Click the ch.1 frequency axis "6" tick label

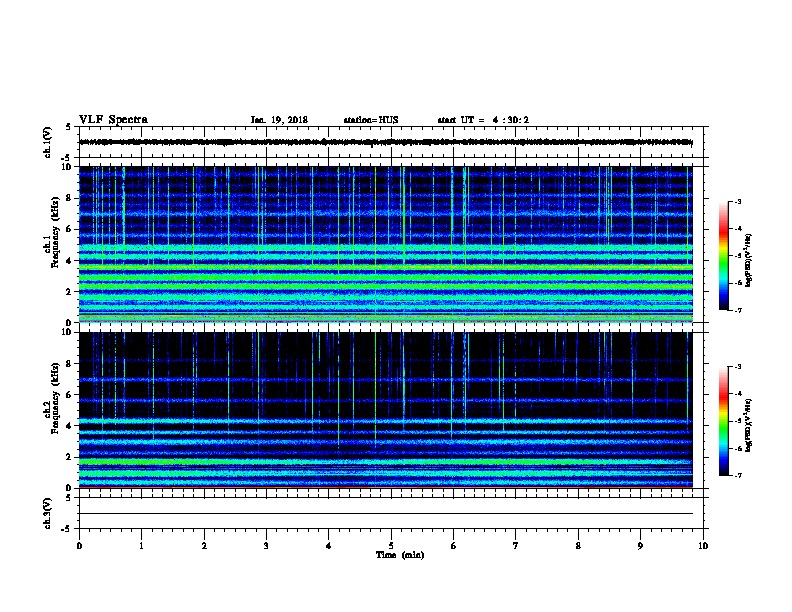tap(70, 229)
